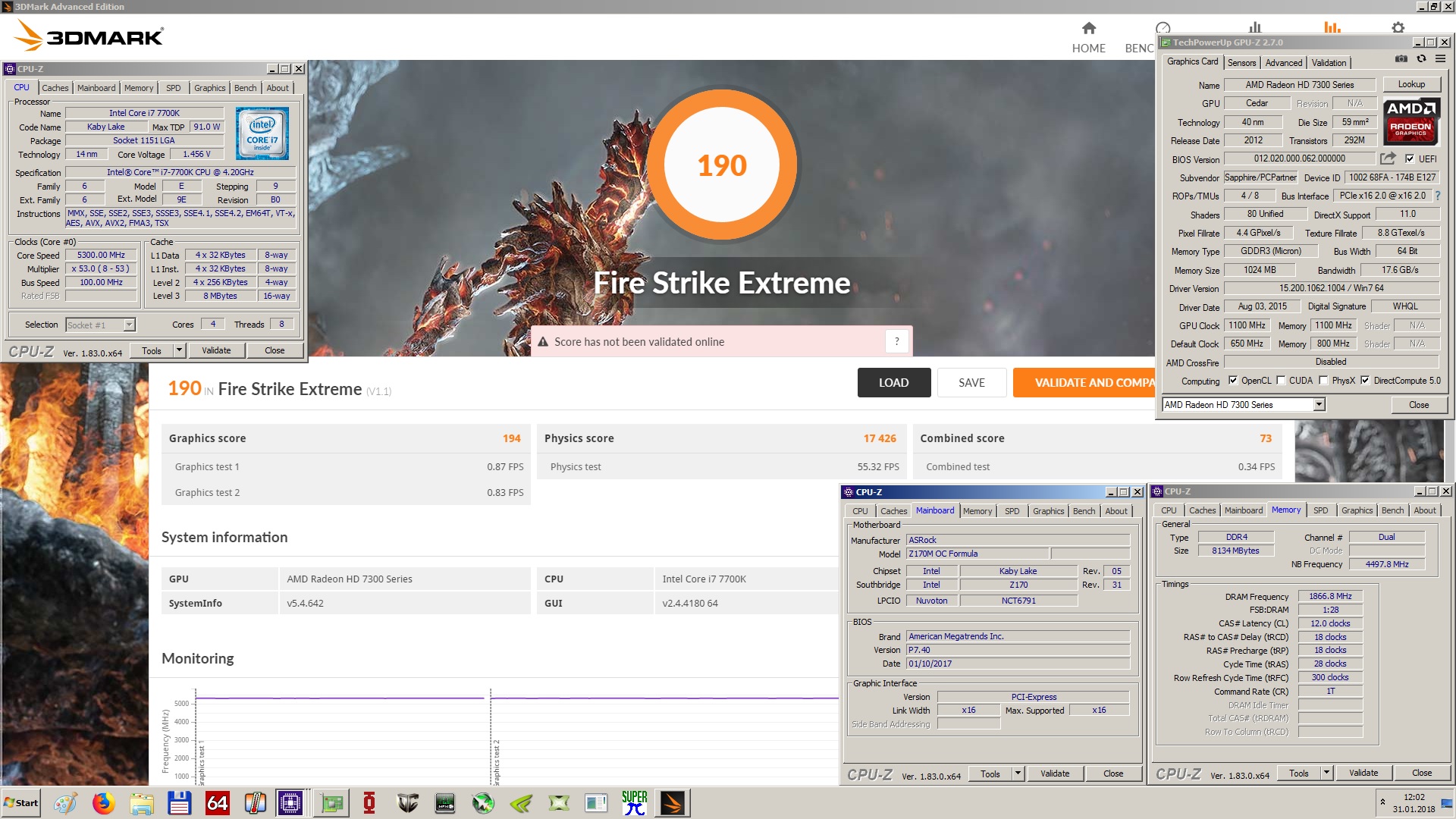Viewport: 1456px width, 819px height.
Task: Open Windows Explorer folder on taskbar
Action: [141, 803]
